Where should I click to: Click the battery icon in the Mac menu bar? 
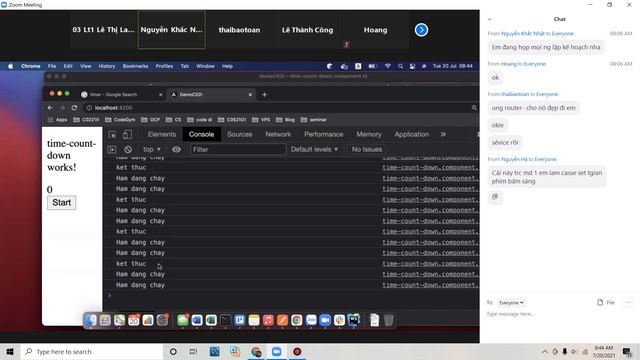point(372,66)
